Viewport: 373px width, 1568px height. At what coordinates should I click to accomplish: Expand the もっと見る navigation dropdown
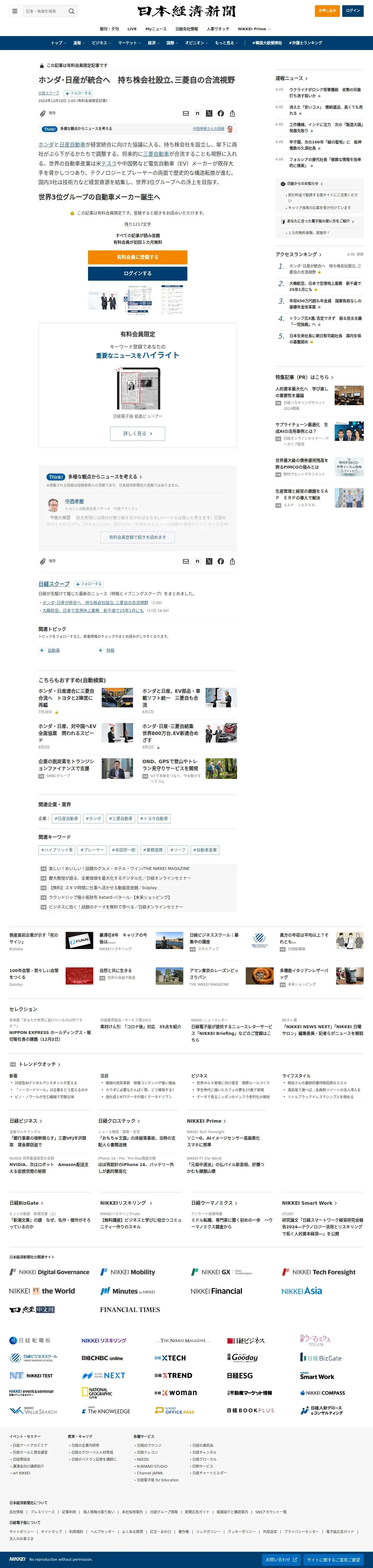coord(226,43)
